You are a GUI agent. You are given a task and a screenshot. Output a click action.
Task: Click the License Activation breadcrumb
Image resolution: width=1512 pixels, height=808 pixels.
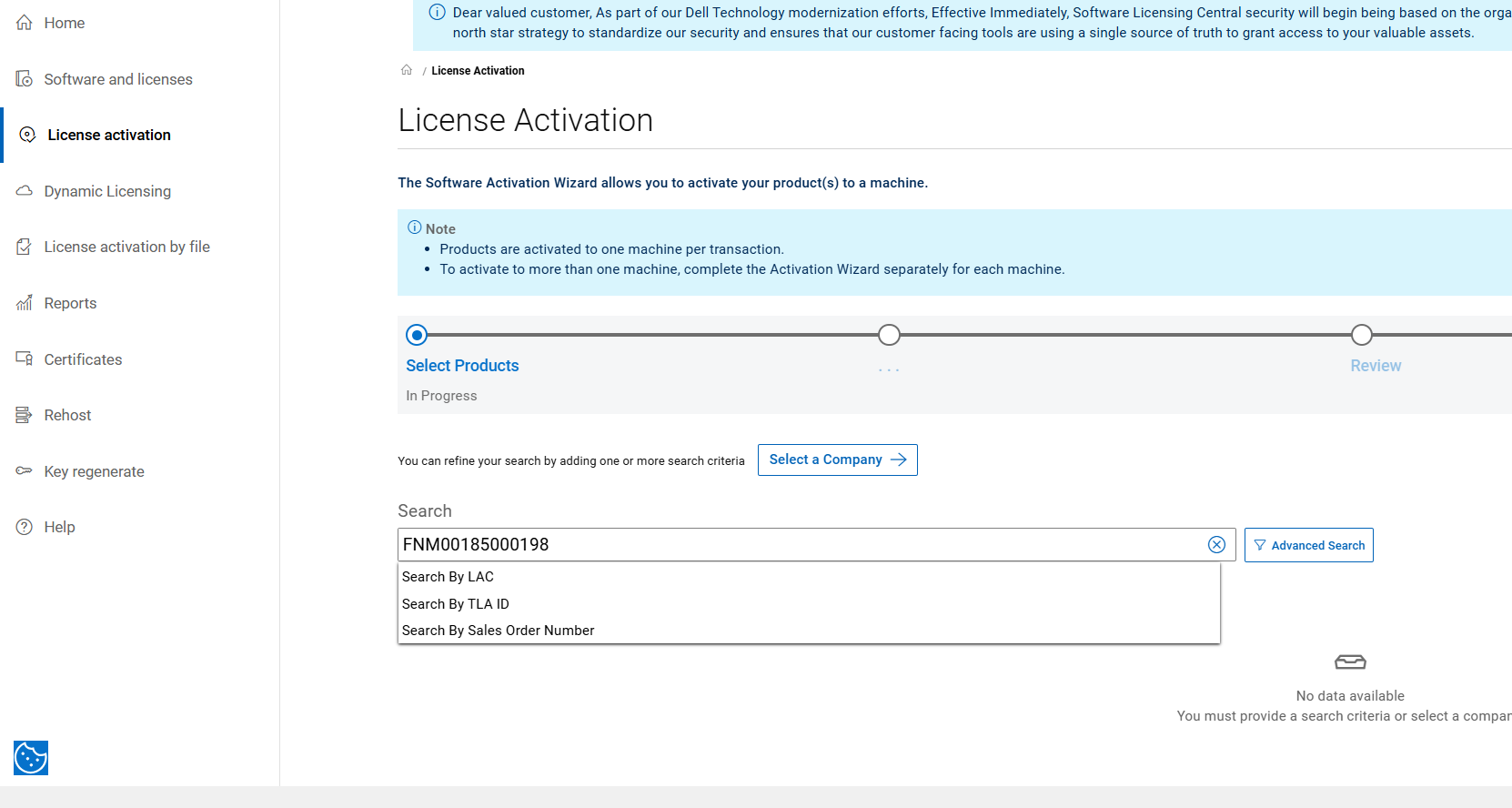point(478,71)
